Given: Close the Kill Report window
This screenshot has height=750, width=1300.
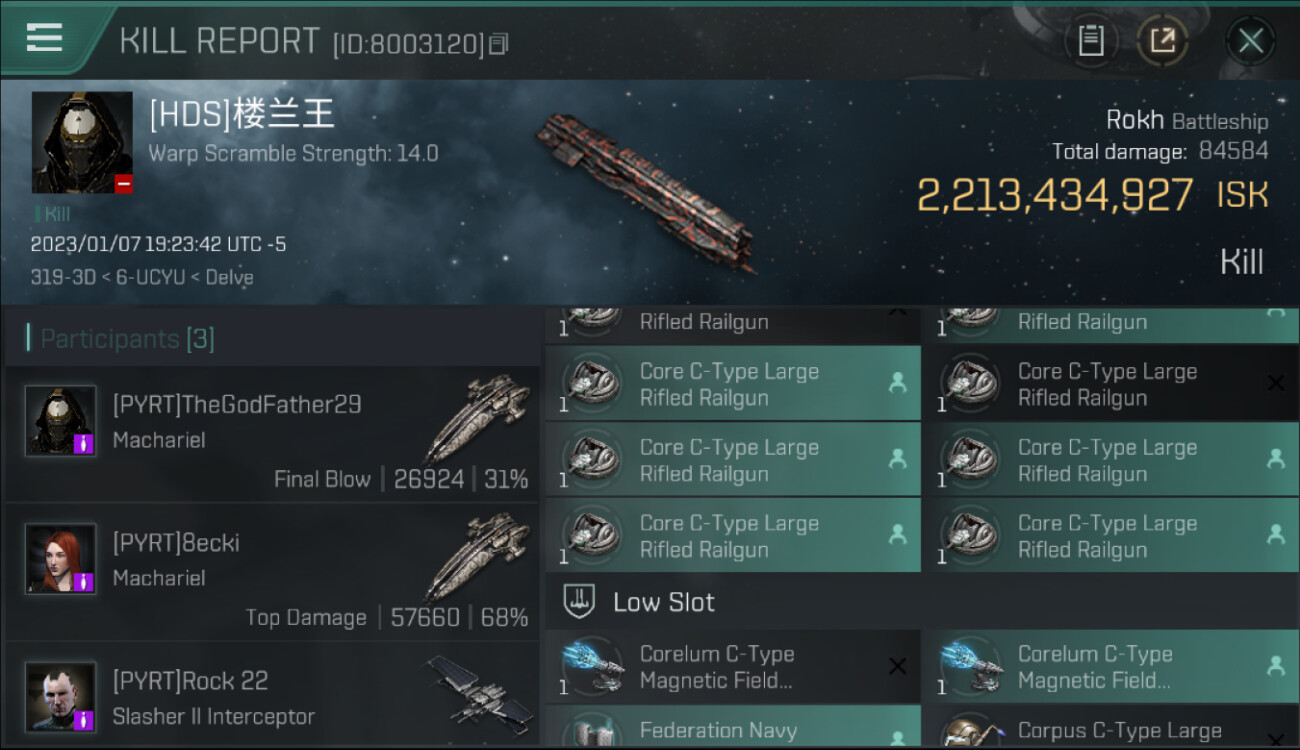Looking at the screenshot, I should pyautogui.click(x=1251, y=41).
